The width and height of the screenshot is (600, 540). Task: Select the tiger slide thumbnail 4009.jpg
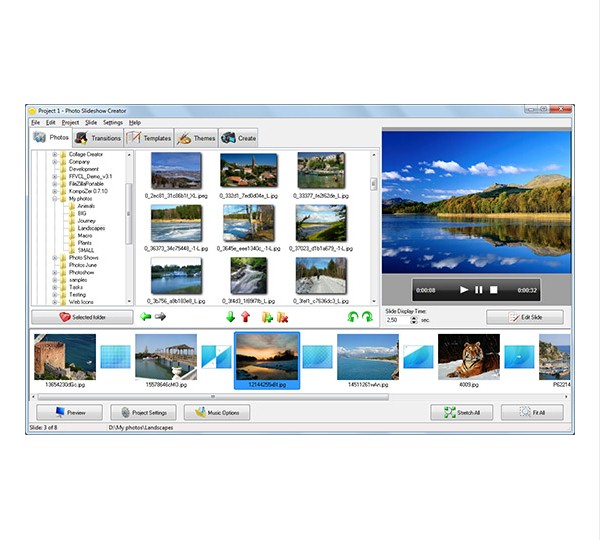pos(468,358)
